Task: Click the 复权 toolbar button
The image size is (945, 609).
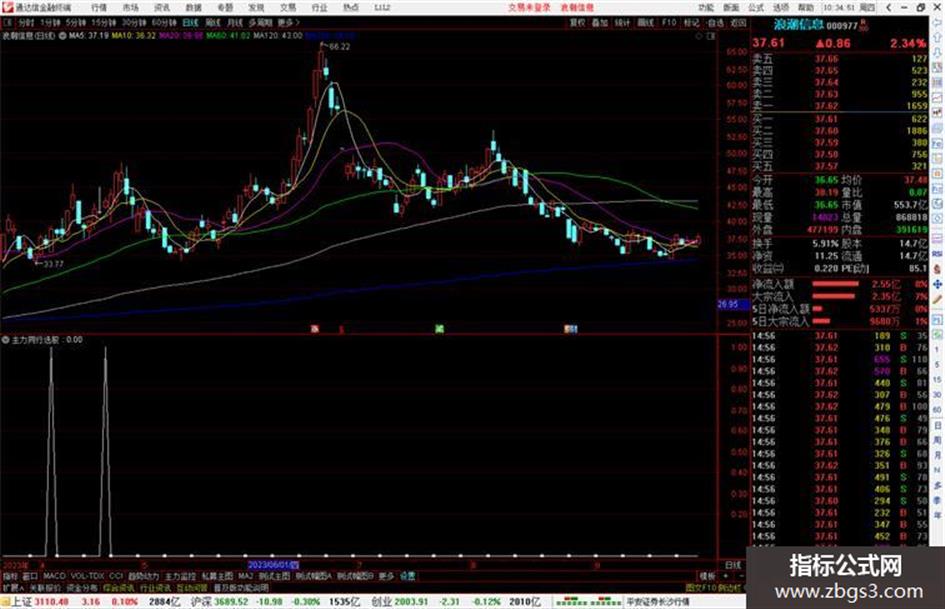Action: 577,22
